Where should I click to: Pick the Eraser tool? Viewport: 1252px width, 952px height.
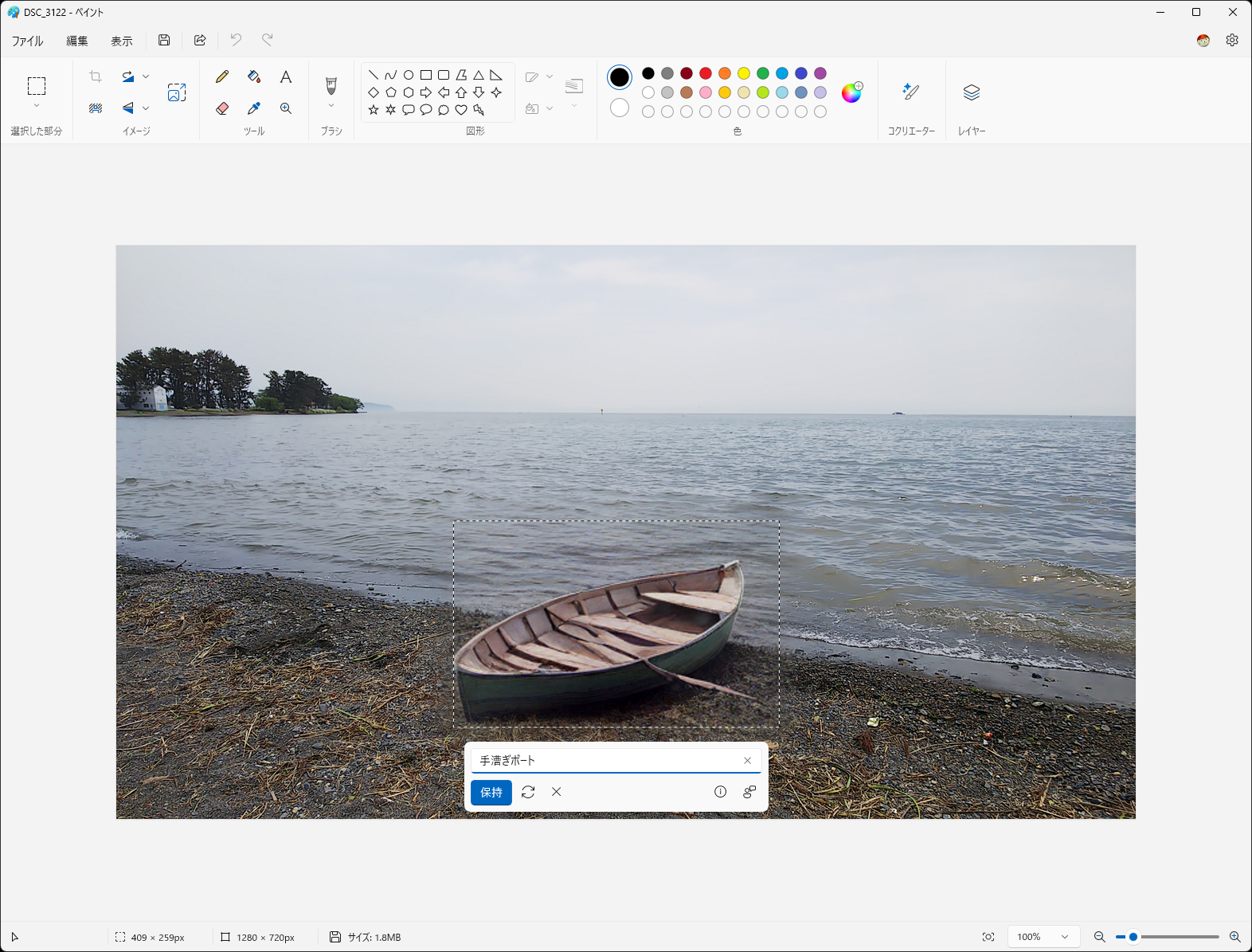click(x=222, y=108)
